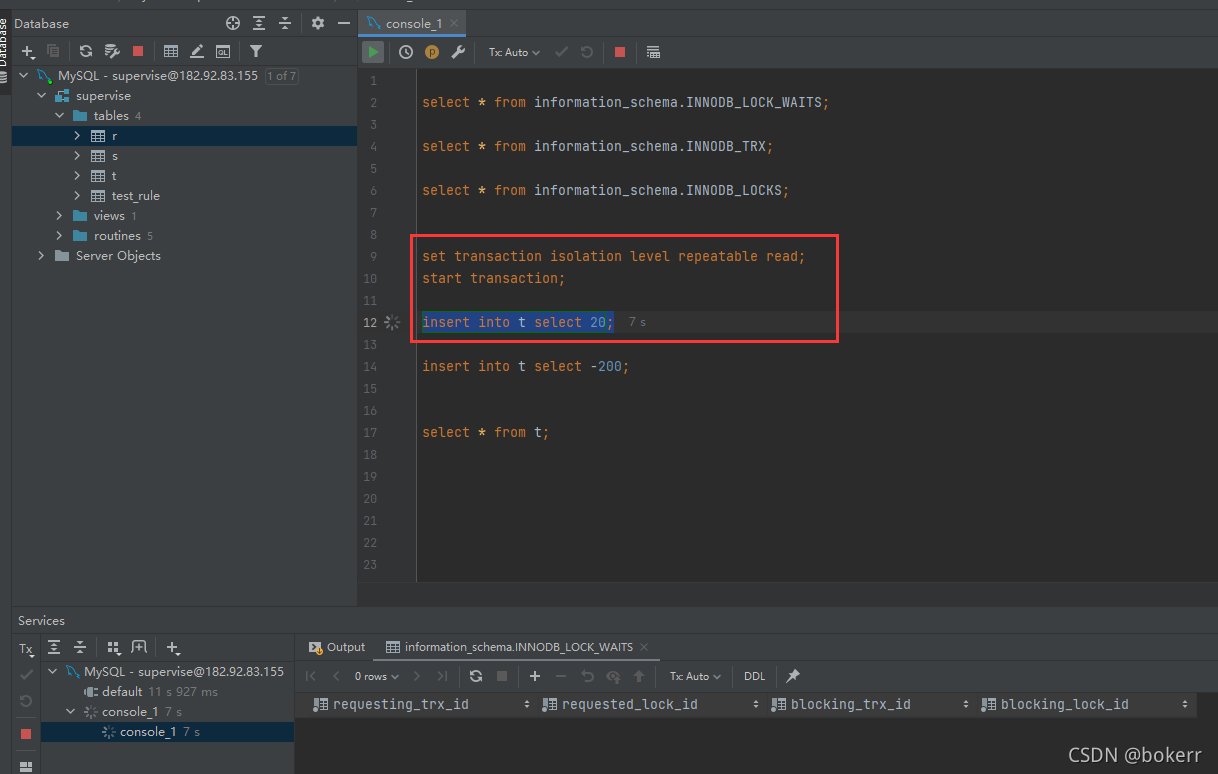Select the information_schema.INNODB_LOCK_WAITS result tab
This screenshot has width=1218, height=774.
pyautogui.click(x=518, y=647)
